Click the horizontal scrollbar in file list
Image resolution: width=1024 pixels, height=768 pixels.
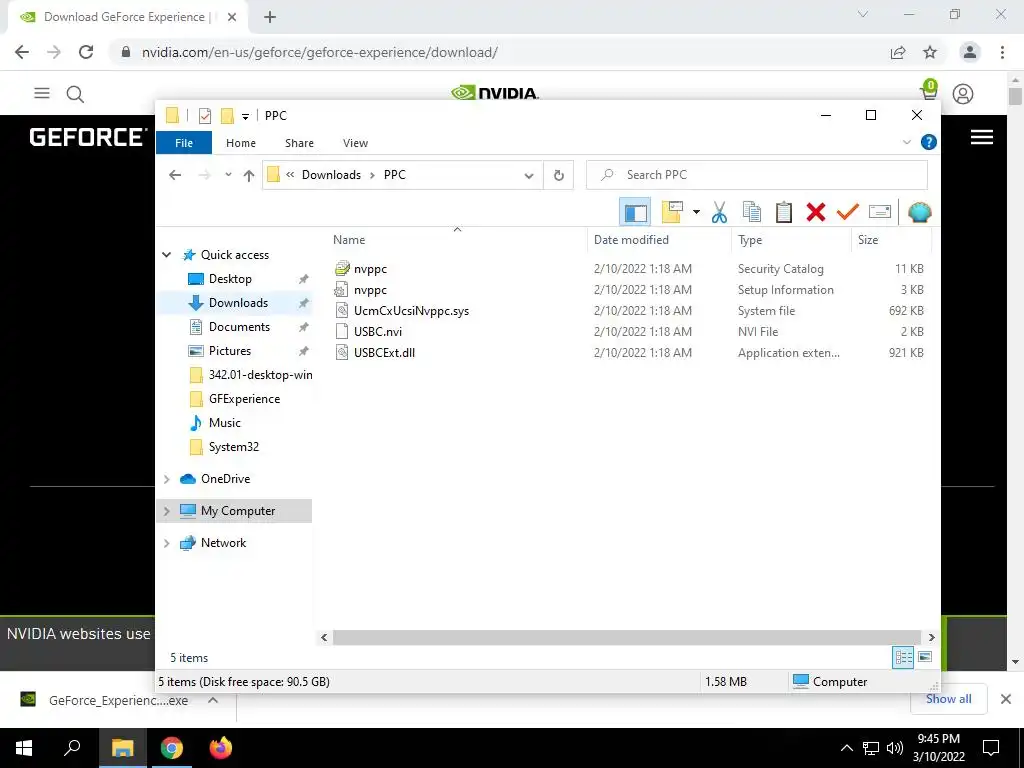[627, 637]
